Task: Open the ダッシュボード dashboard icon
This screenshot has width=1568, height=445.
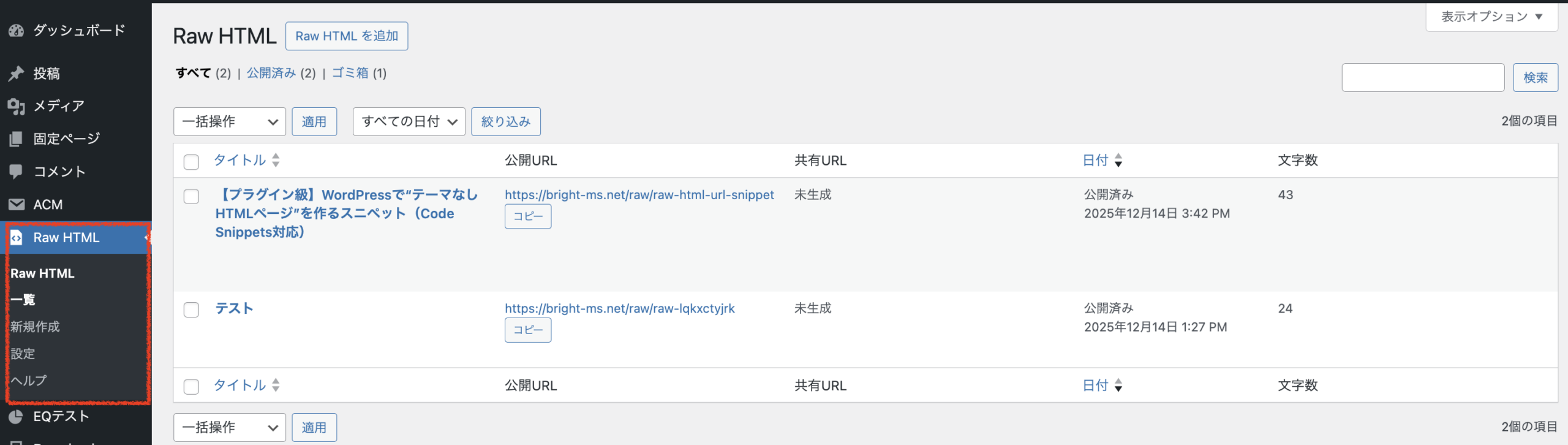Action: 17,30
